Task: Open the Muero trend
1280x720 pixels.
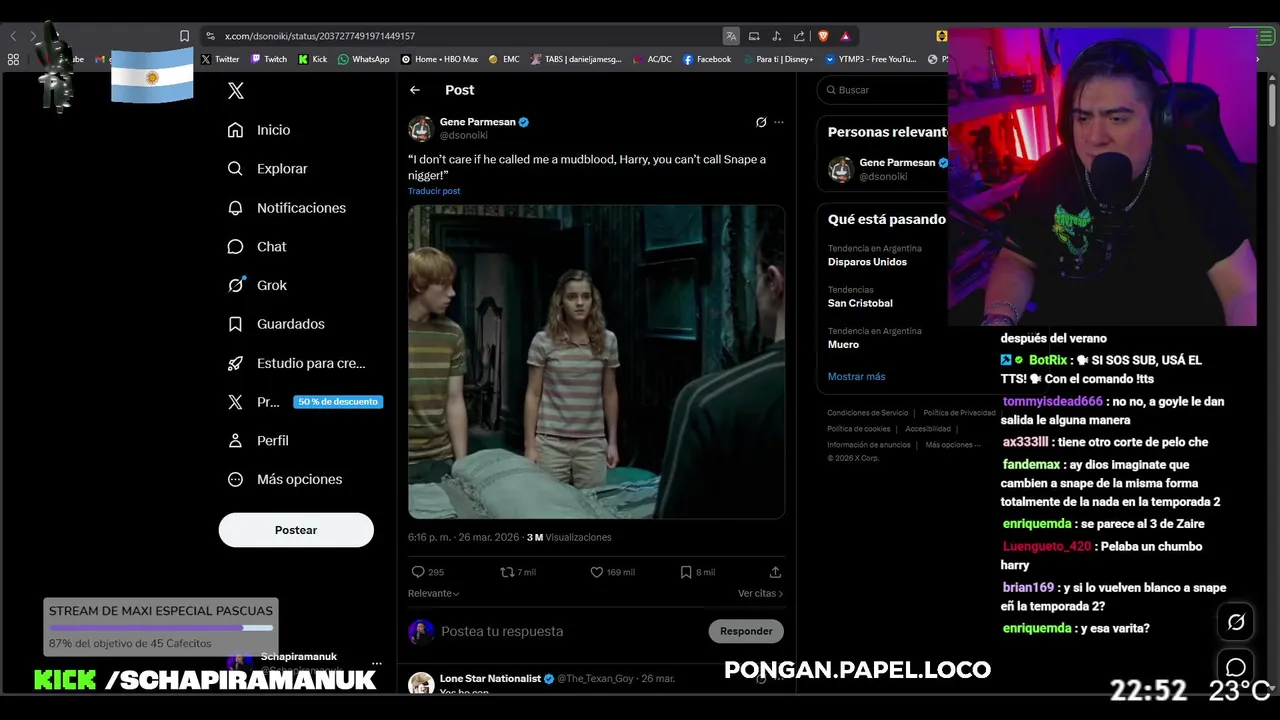Action: click(x=843, y=344)
